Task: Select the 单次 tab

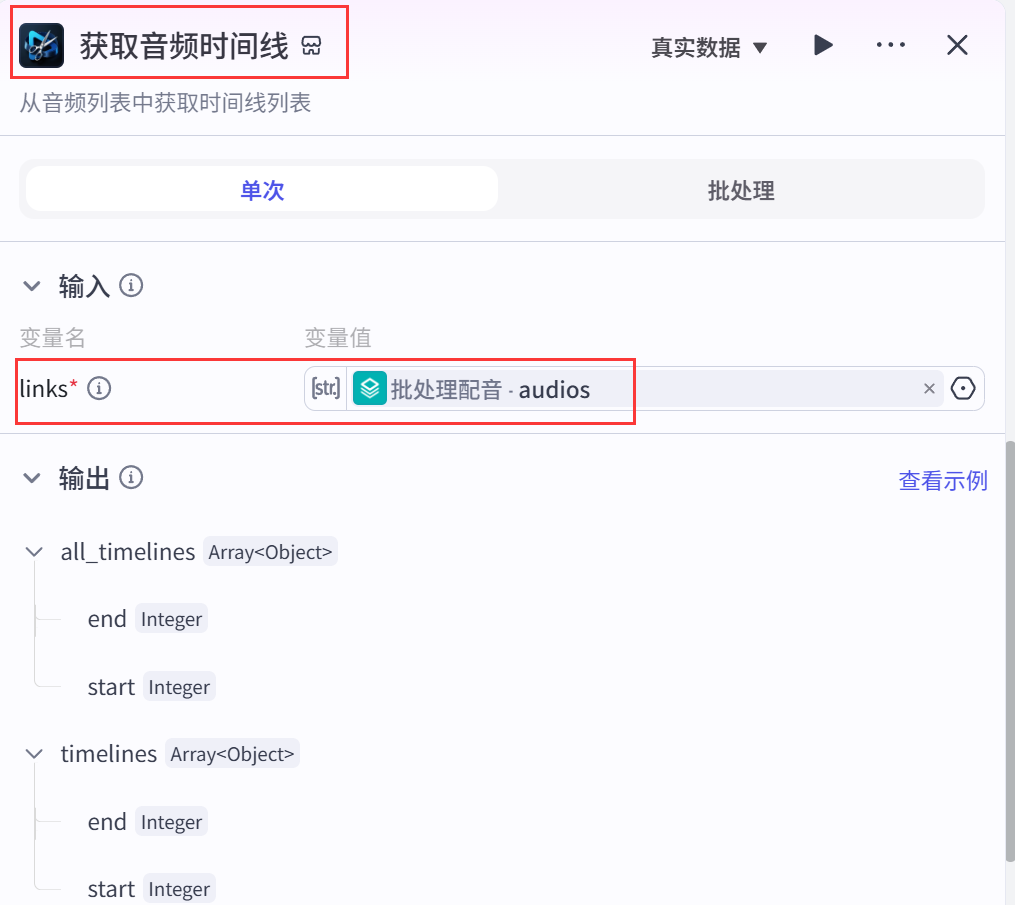Action: (x=262, y=190)
